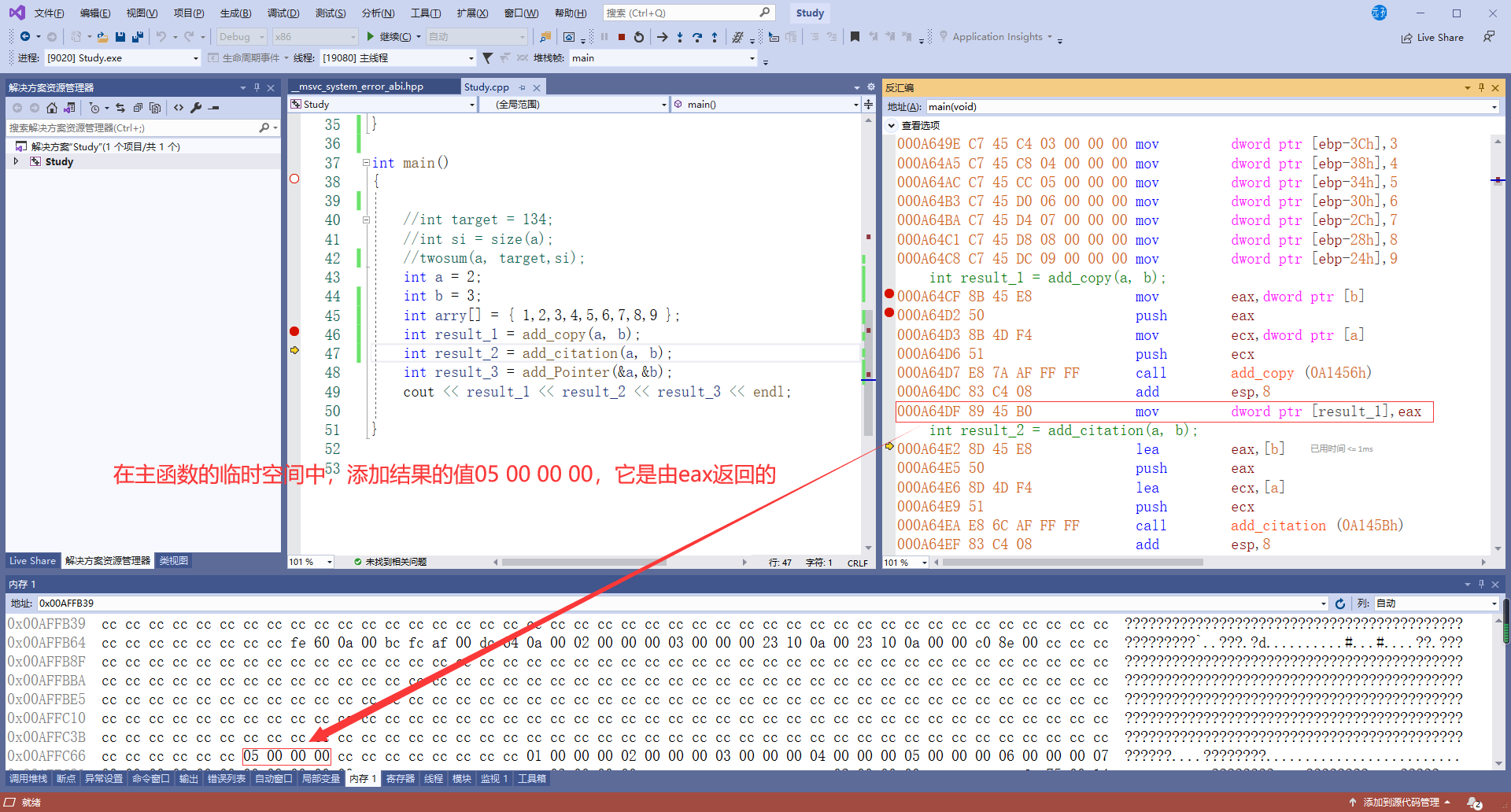Toggle auto-hide pin on the Disassembly panel
Image resolution: width=1511 pixels, height=812 pixels.
pos(1481,87)
